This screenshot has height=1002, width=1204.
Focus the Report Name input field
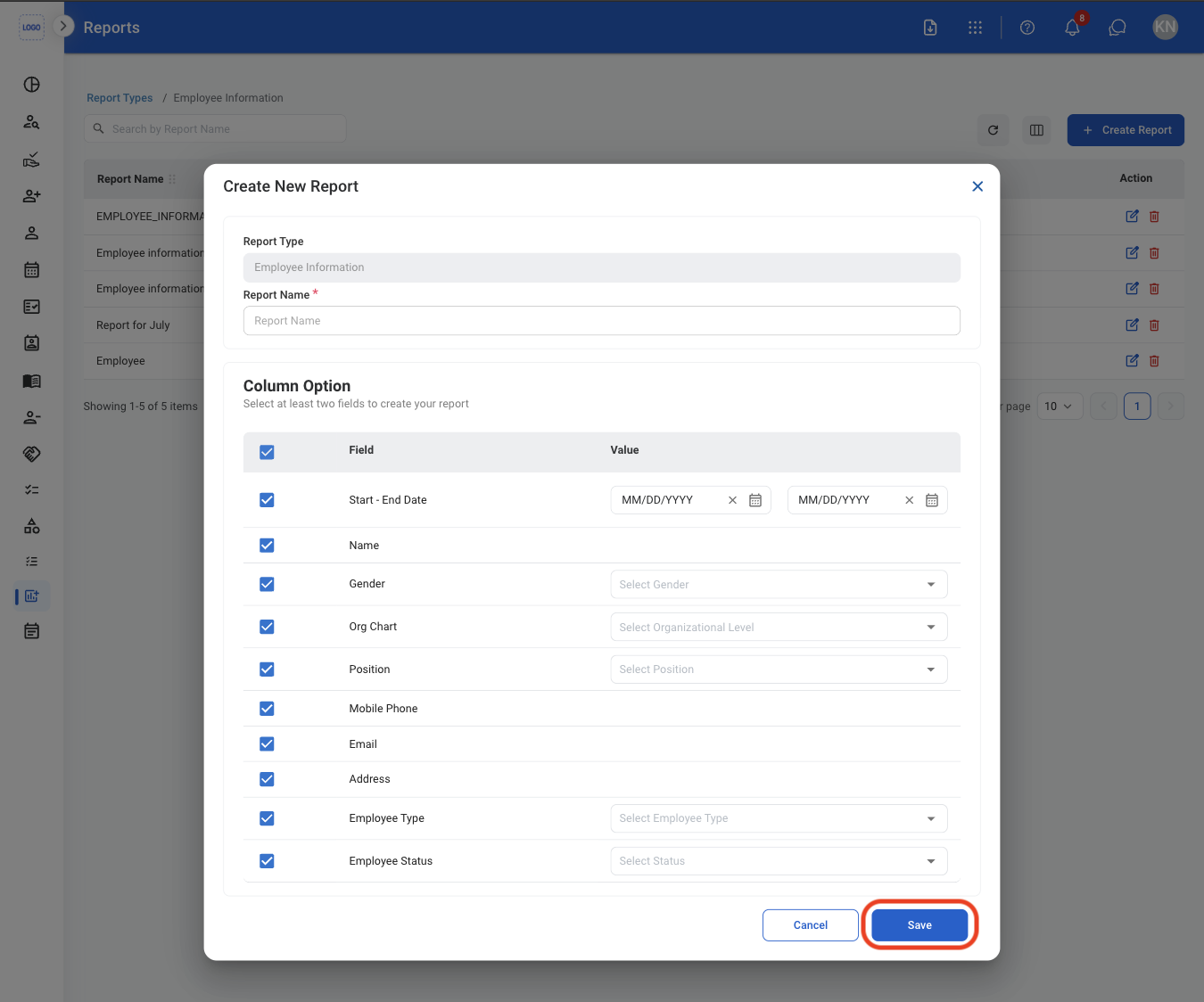click(602, 321)
